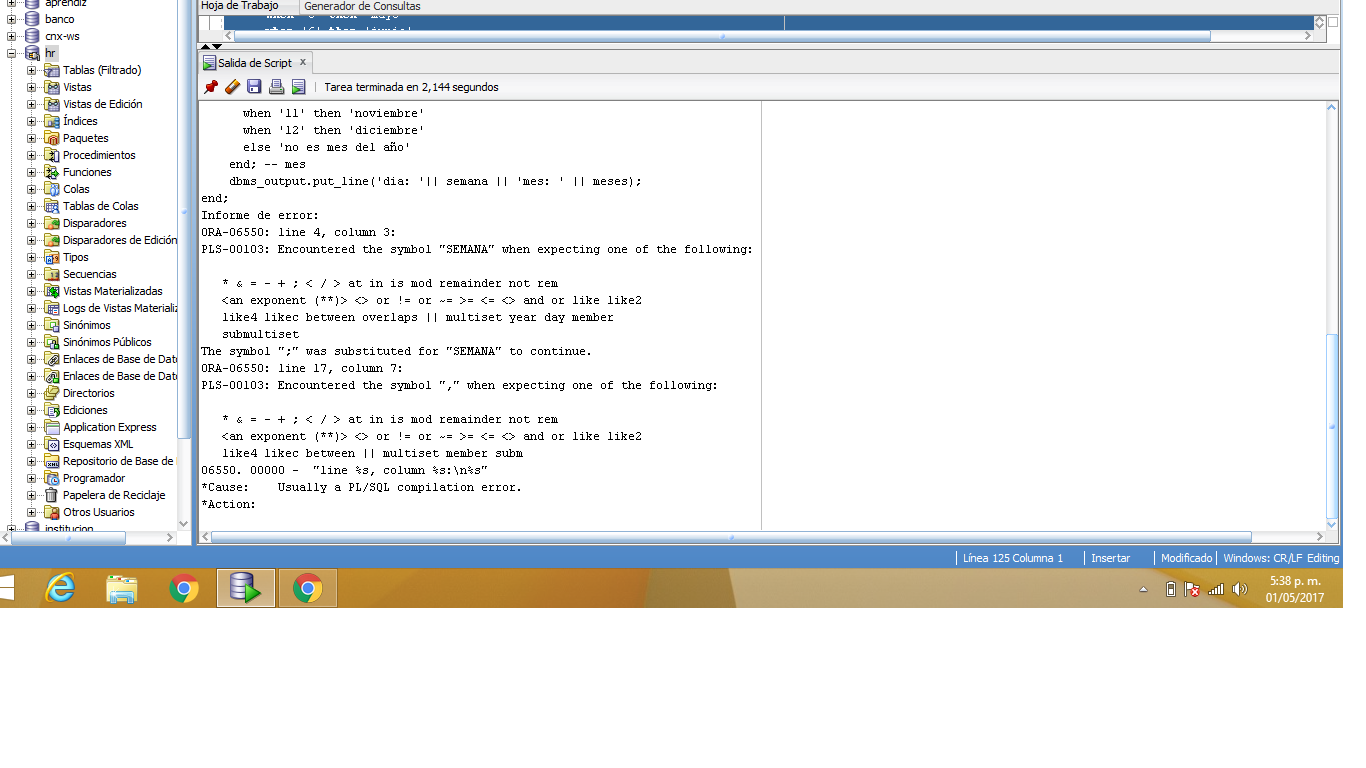This screenshot has width=1366, height=768.
Task: Select the banco connection database icon
Action: tap(33, 19)
